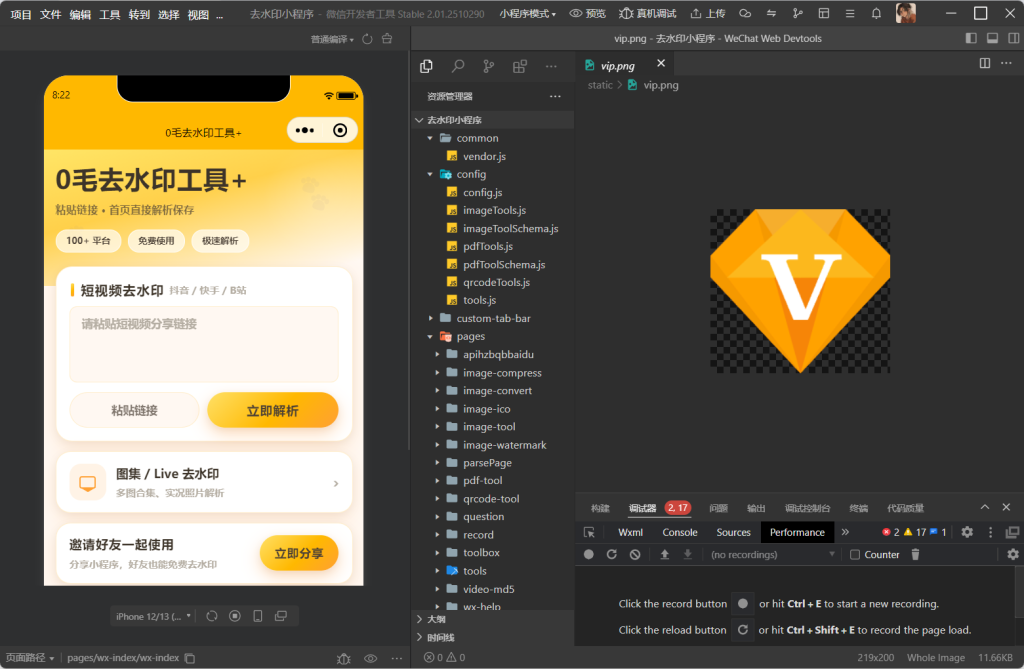Viewport: 1024px width, 669px height.
Task: Open the 小程序模式 mode dropdown
Action: [x=528, y=14]
